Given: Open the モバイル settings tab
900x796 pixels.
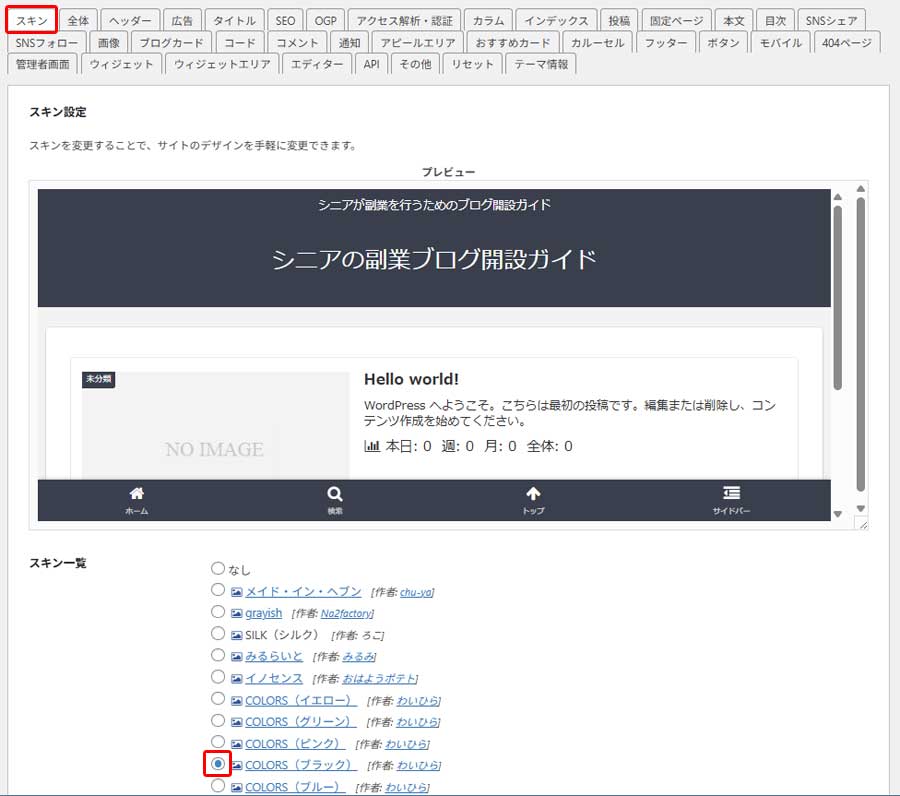Looking at the screenshot, I should (781, 42).
